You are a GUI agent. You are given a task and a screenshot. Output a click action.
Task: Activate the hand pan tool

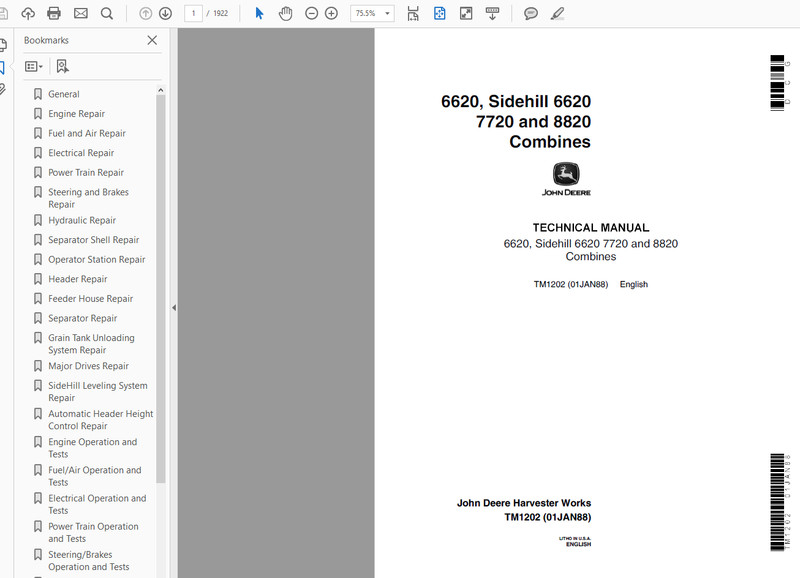coord(285,13)
